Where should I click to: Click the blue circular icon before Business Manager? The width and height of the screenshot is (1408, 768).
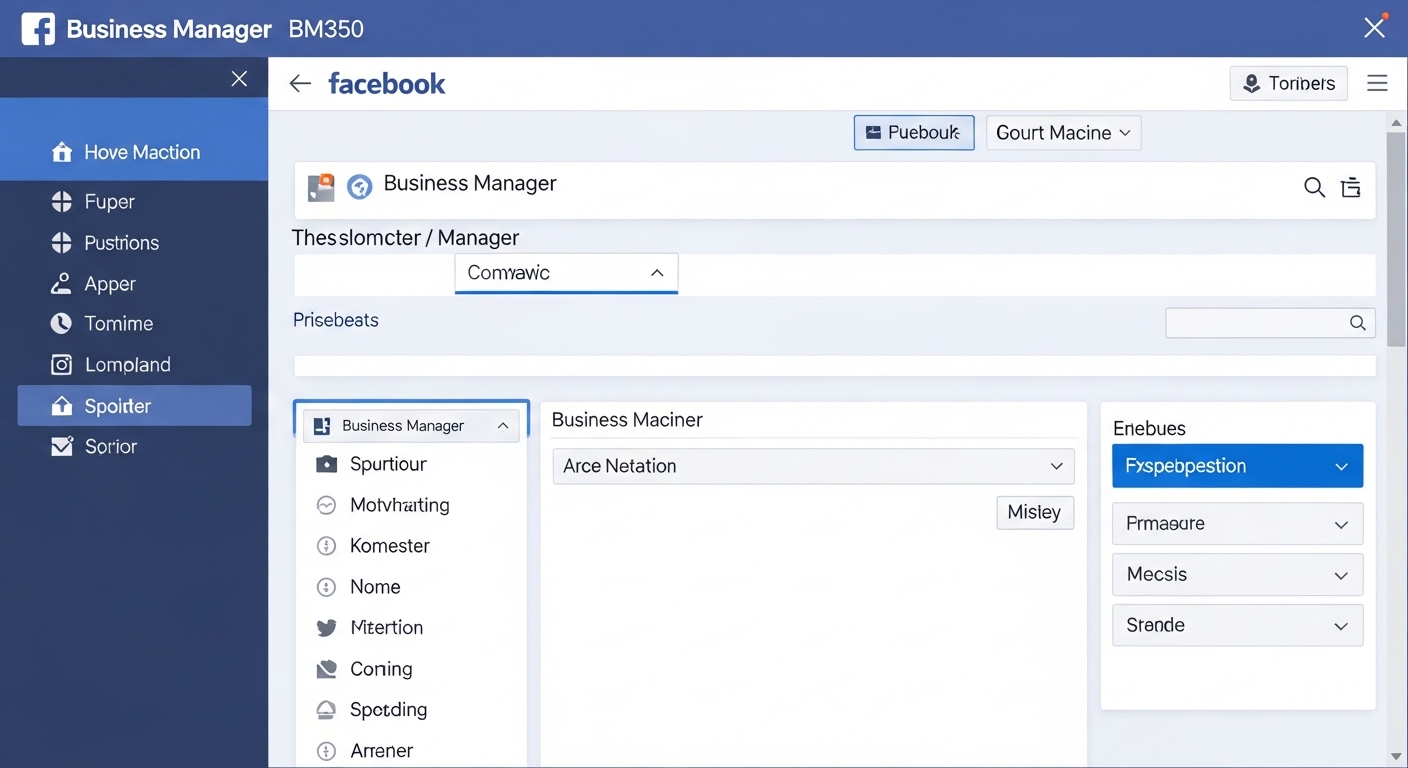(x=359, y=186)
